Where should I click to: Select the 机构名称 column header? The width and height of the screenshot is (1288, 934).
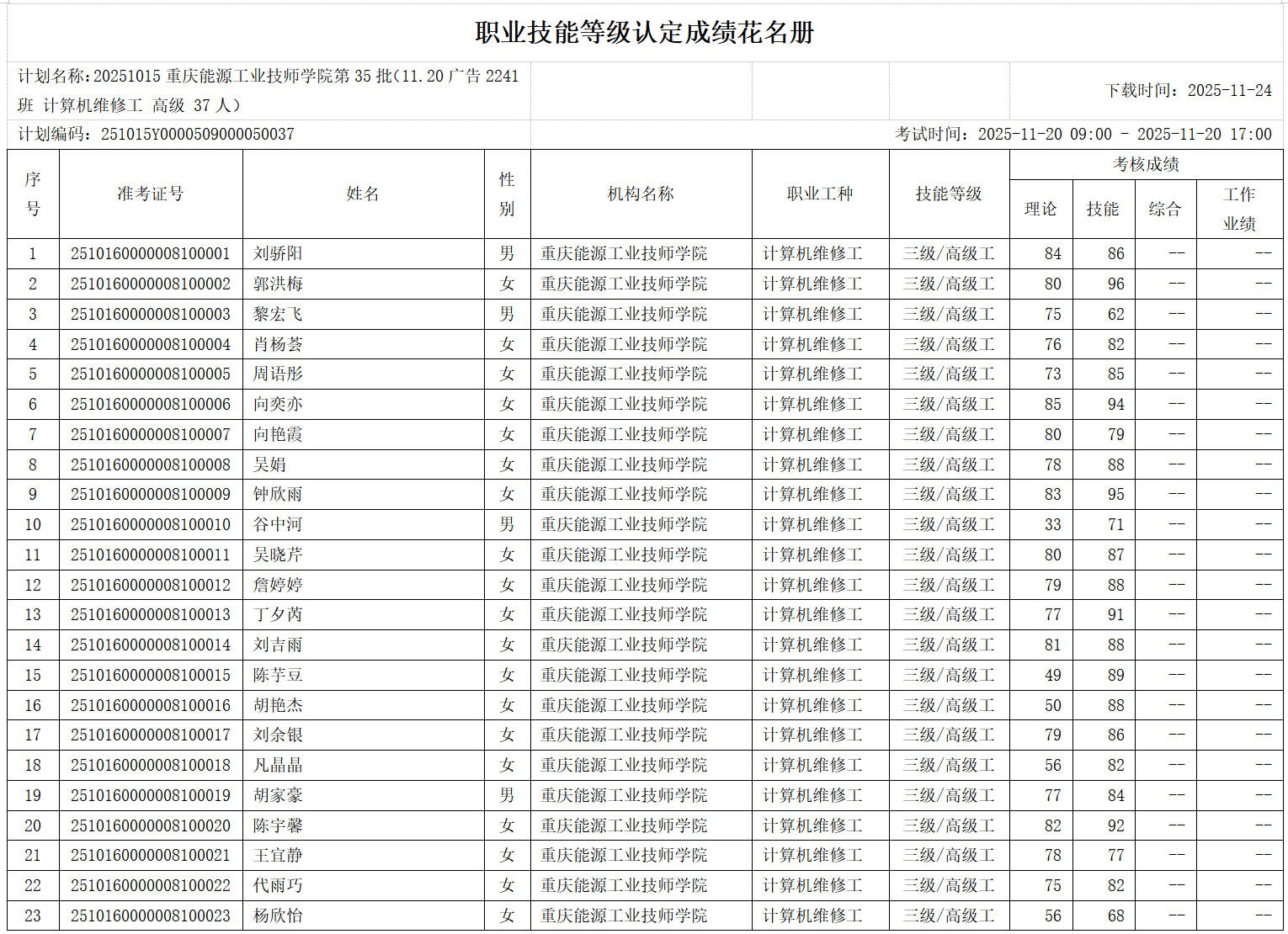click(x=641, y=194)
